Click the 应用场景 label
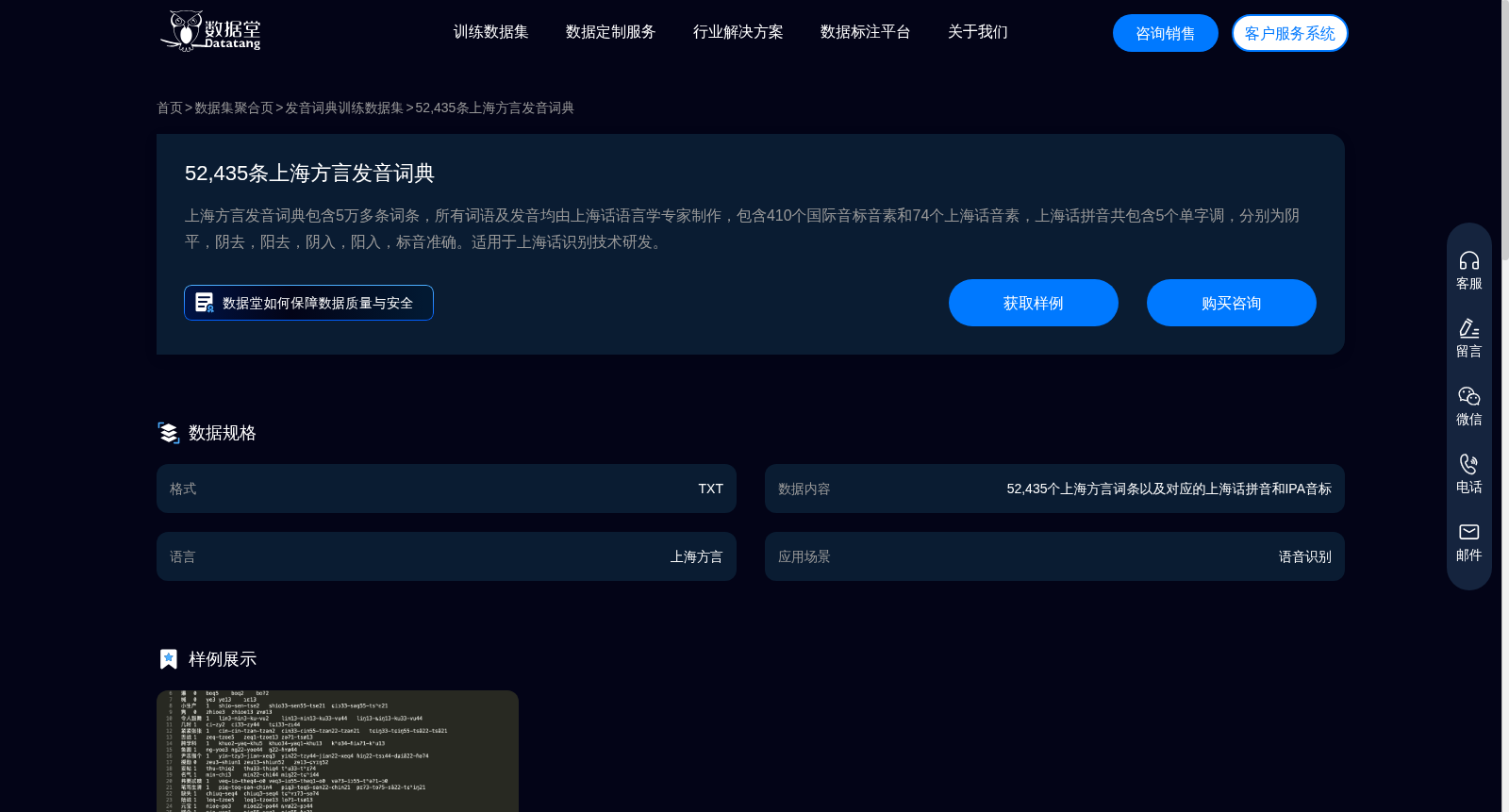Image resolution: width=1509 pixels, height=812 pixels. point(804,556)
